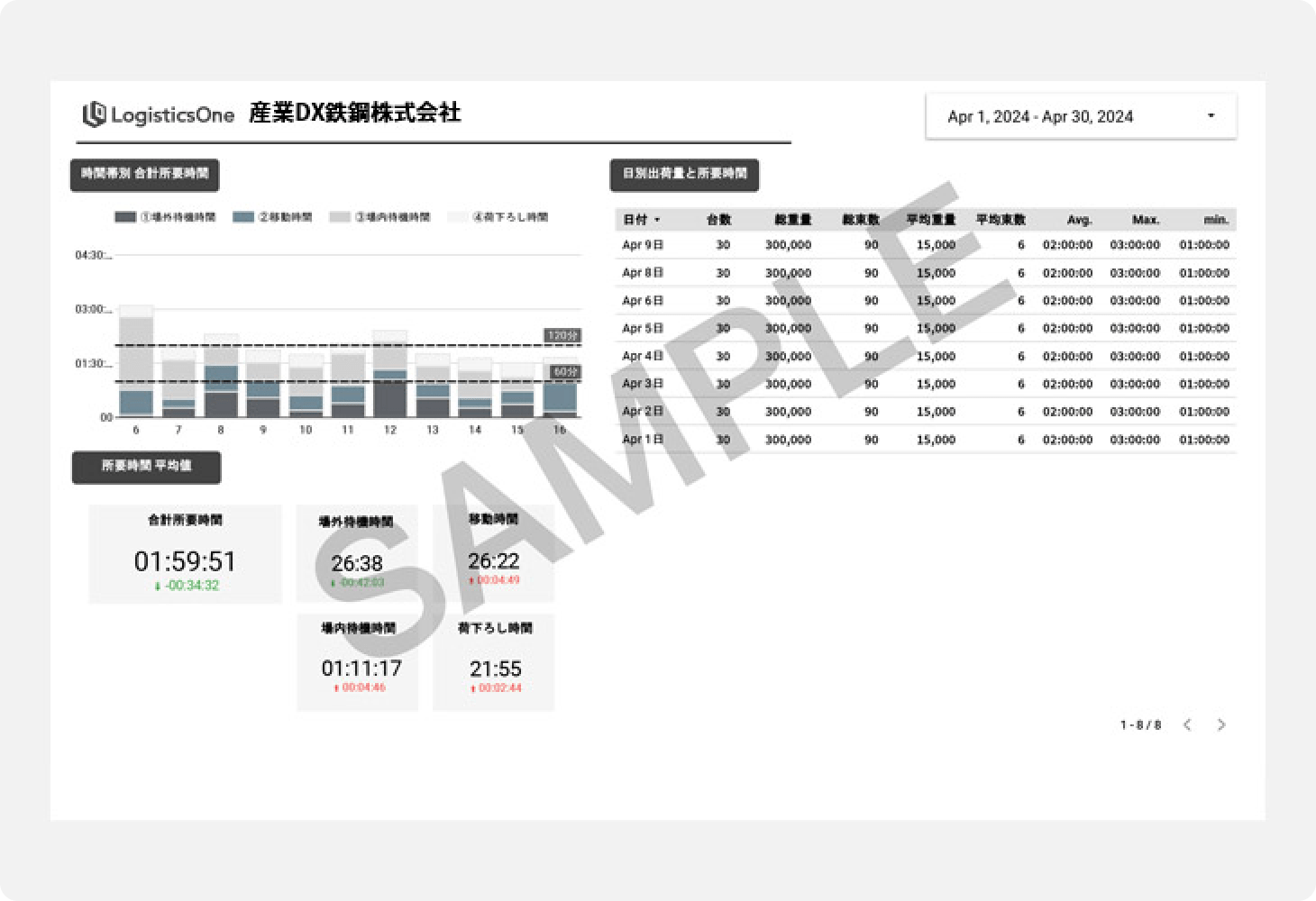Click the 所要時間 平均値 label button
Viewport: 1316px width, 901px height.
coord(146,468)
